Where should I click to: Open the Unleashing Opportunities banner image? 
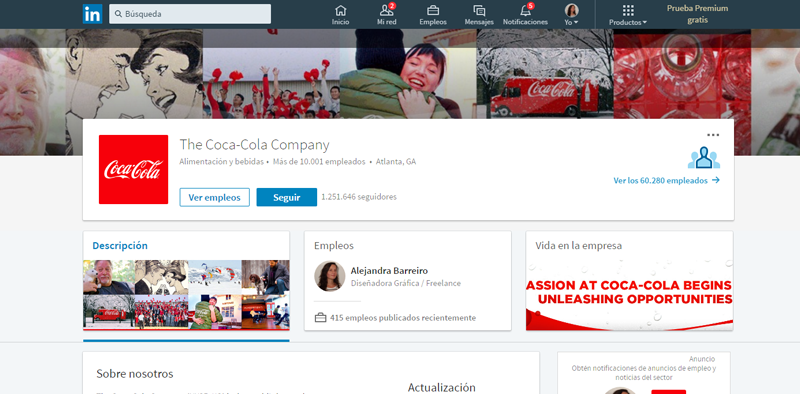tap(630, 295)
